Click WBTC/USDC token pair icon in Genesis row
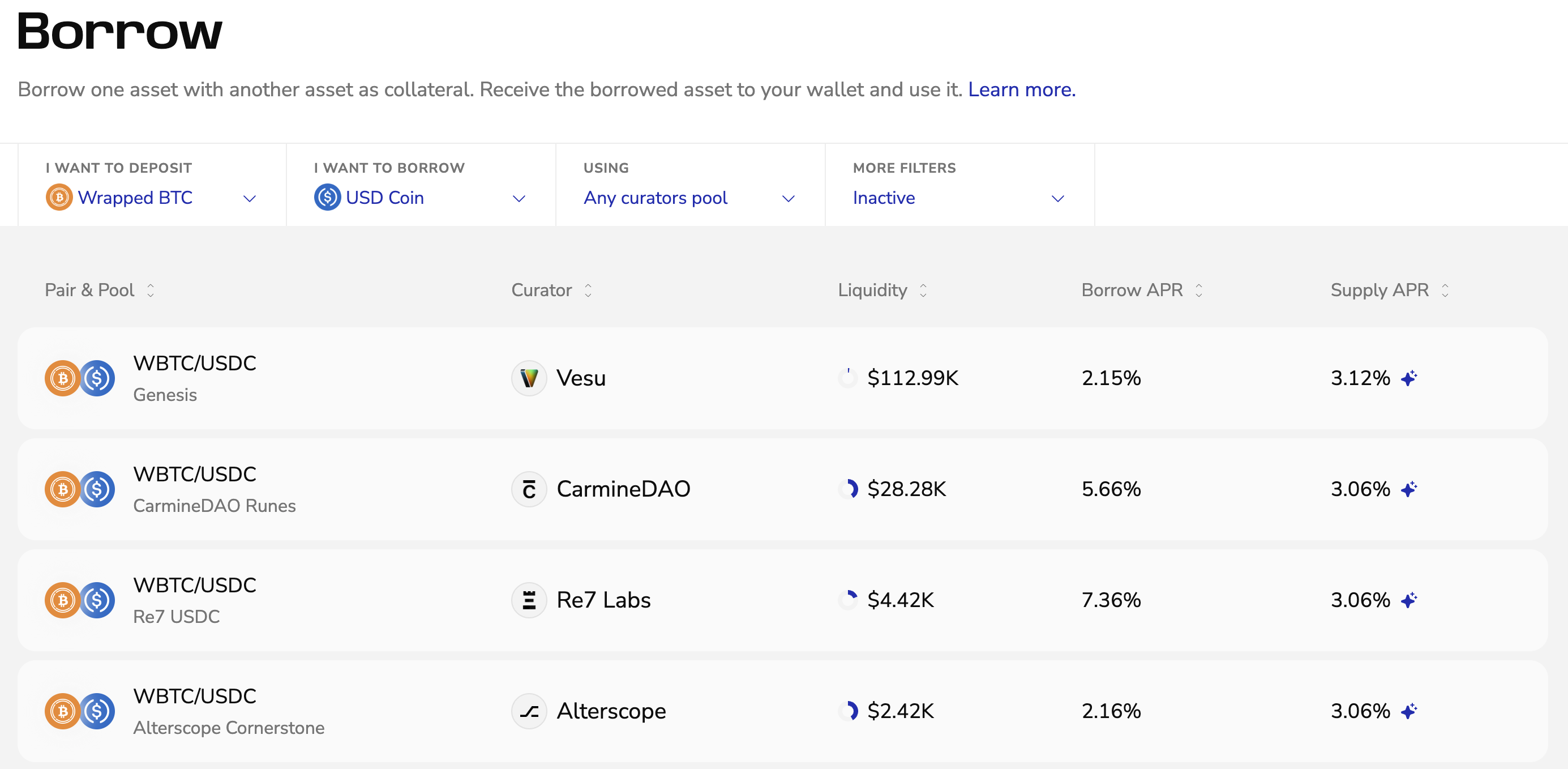 click(80, 378)
